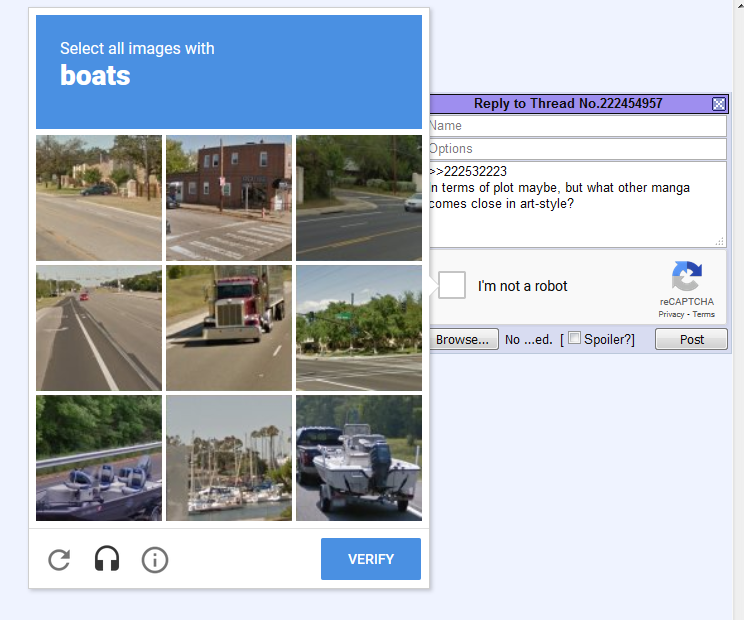744x620 pixels.
Task: Select image of red semi truck
Action: pyautogui.click(x=229, y=328)
